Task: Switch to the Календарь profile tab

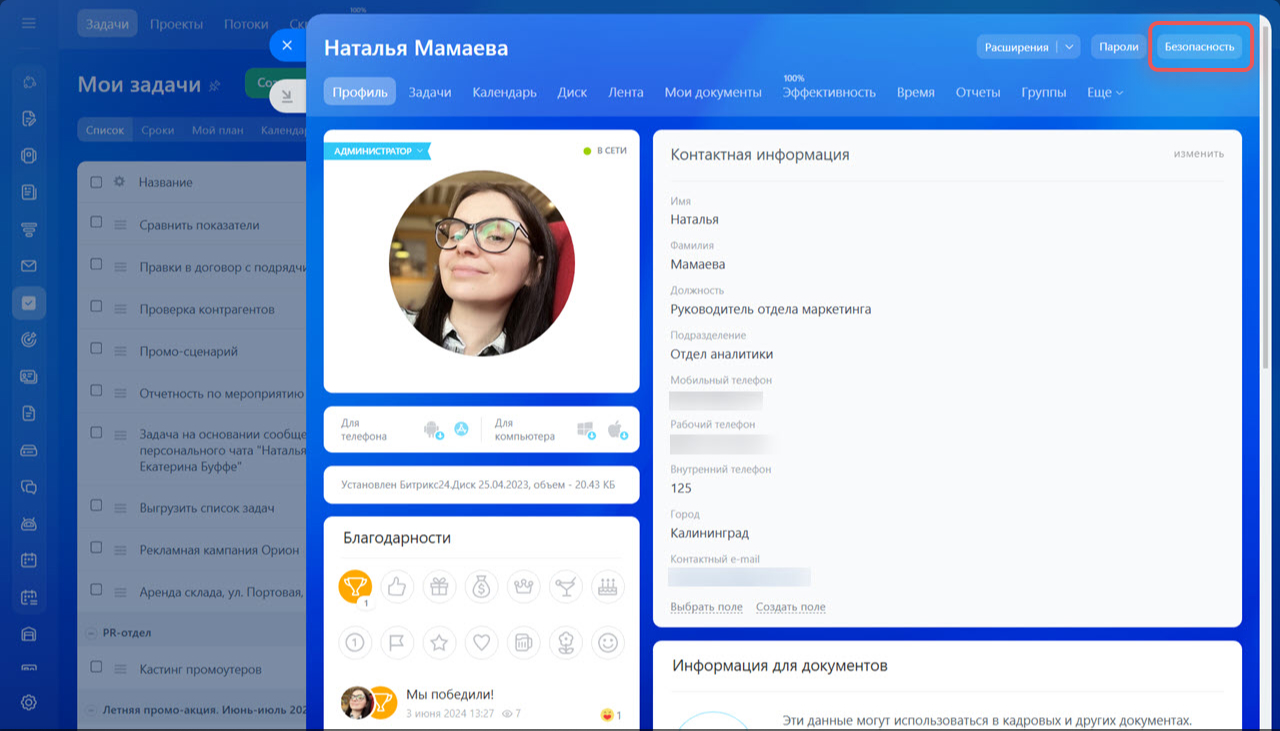Action: (x=504, y=92)
